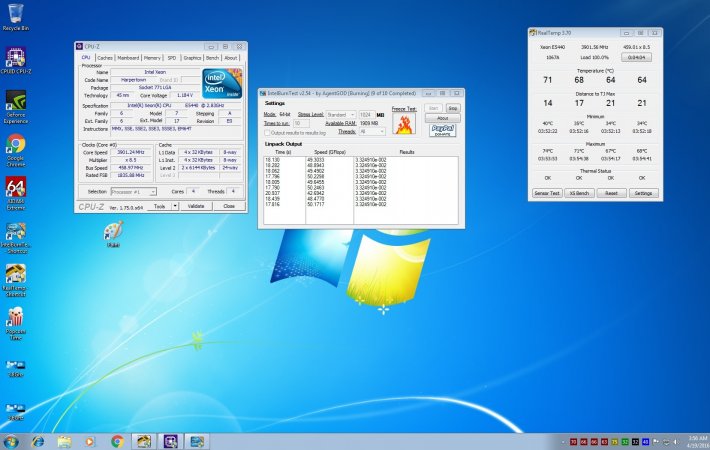Select the AIDA64 Extreme desktop icon
This screenshot has height=450, width=710.
(x=15, y=194)
